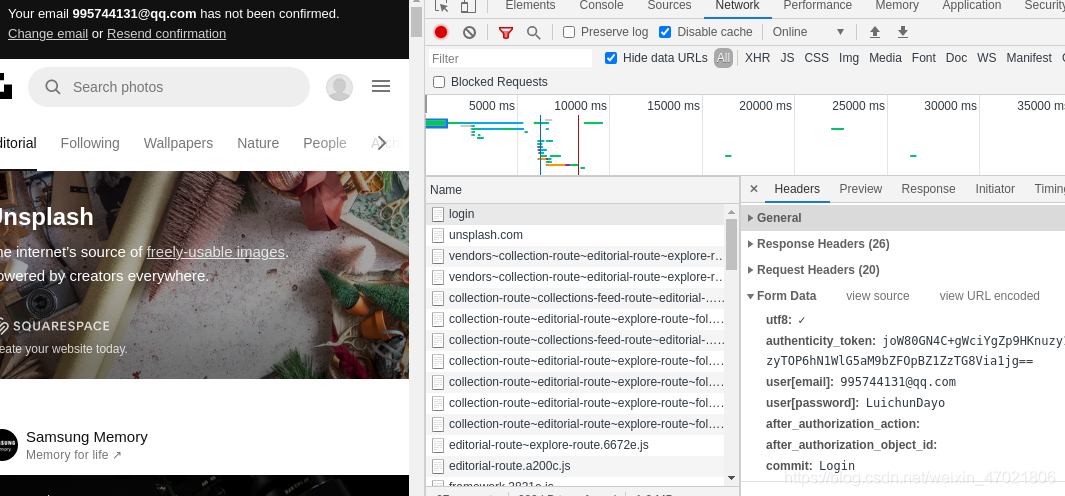Select editorial-route~explore-route.6672e.js request
This screenshot has height=496, width=1065.
tap(575, 445)
